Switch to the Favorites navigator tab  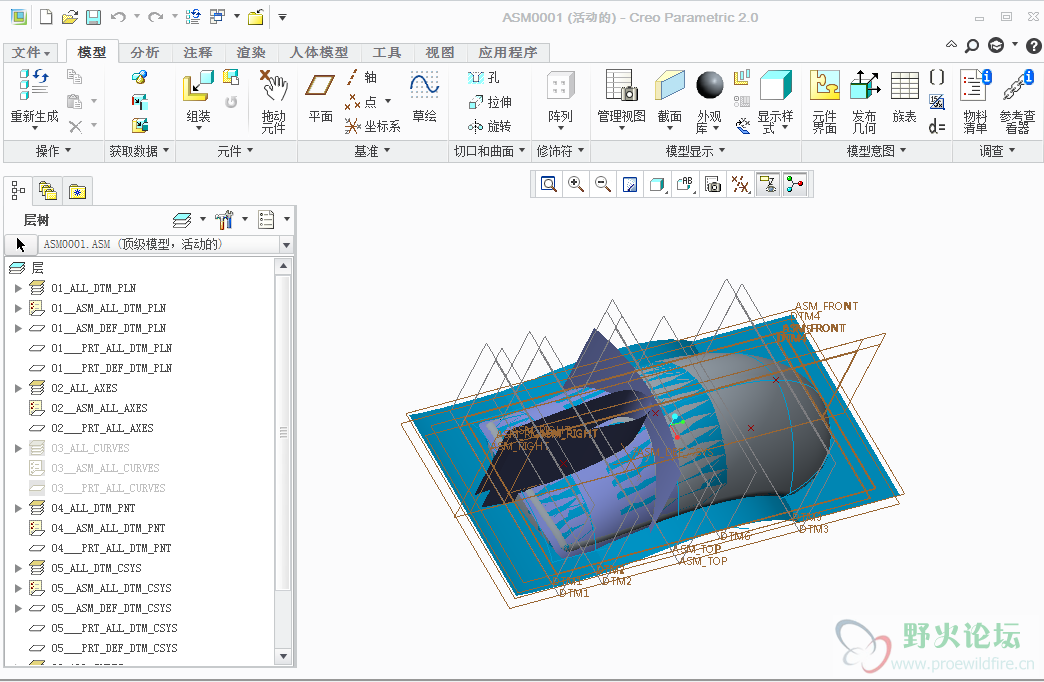(x=77, y=191)
